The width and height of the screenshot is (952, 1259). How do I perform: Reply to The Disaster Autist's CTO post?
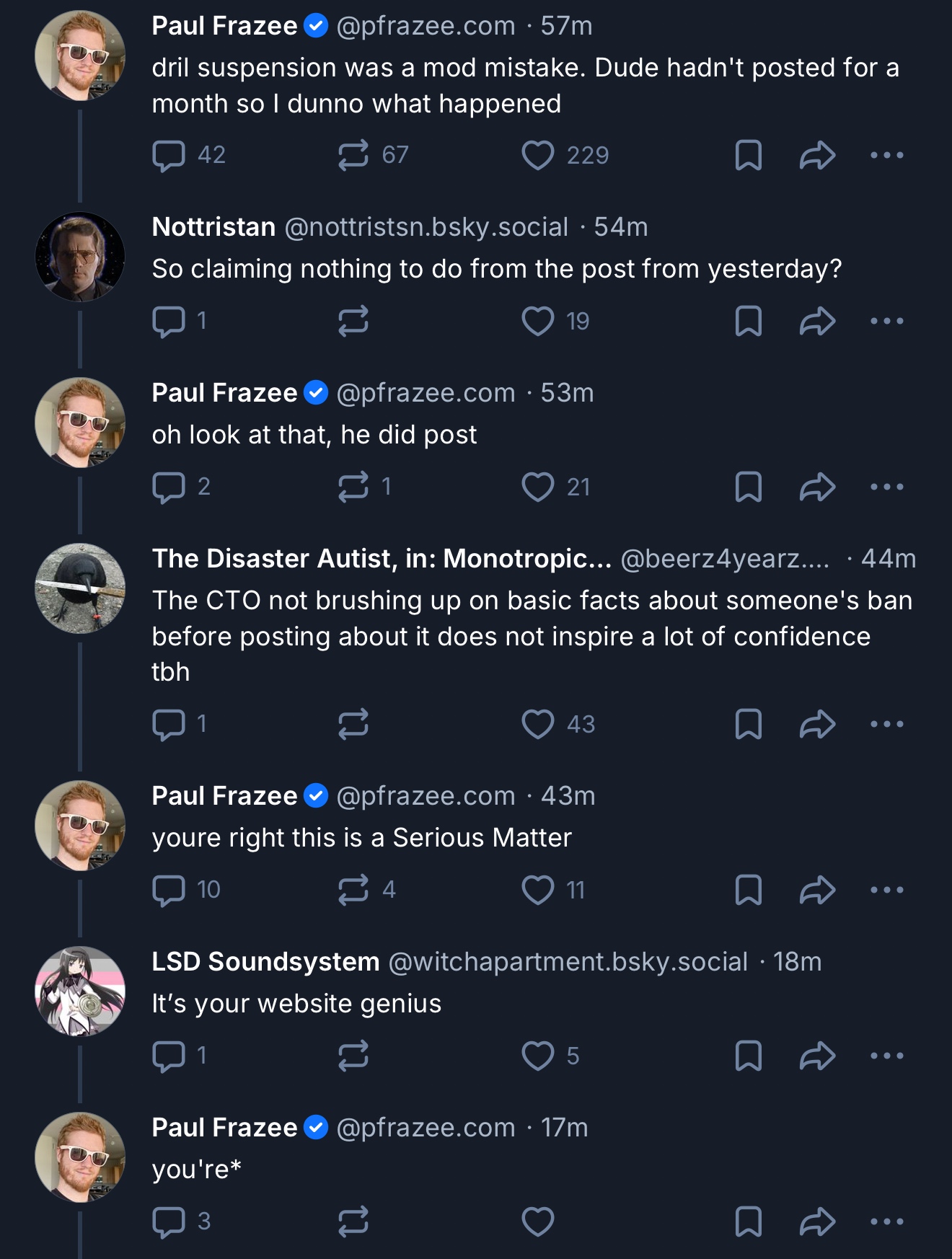[169, 724]
